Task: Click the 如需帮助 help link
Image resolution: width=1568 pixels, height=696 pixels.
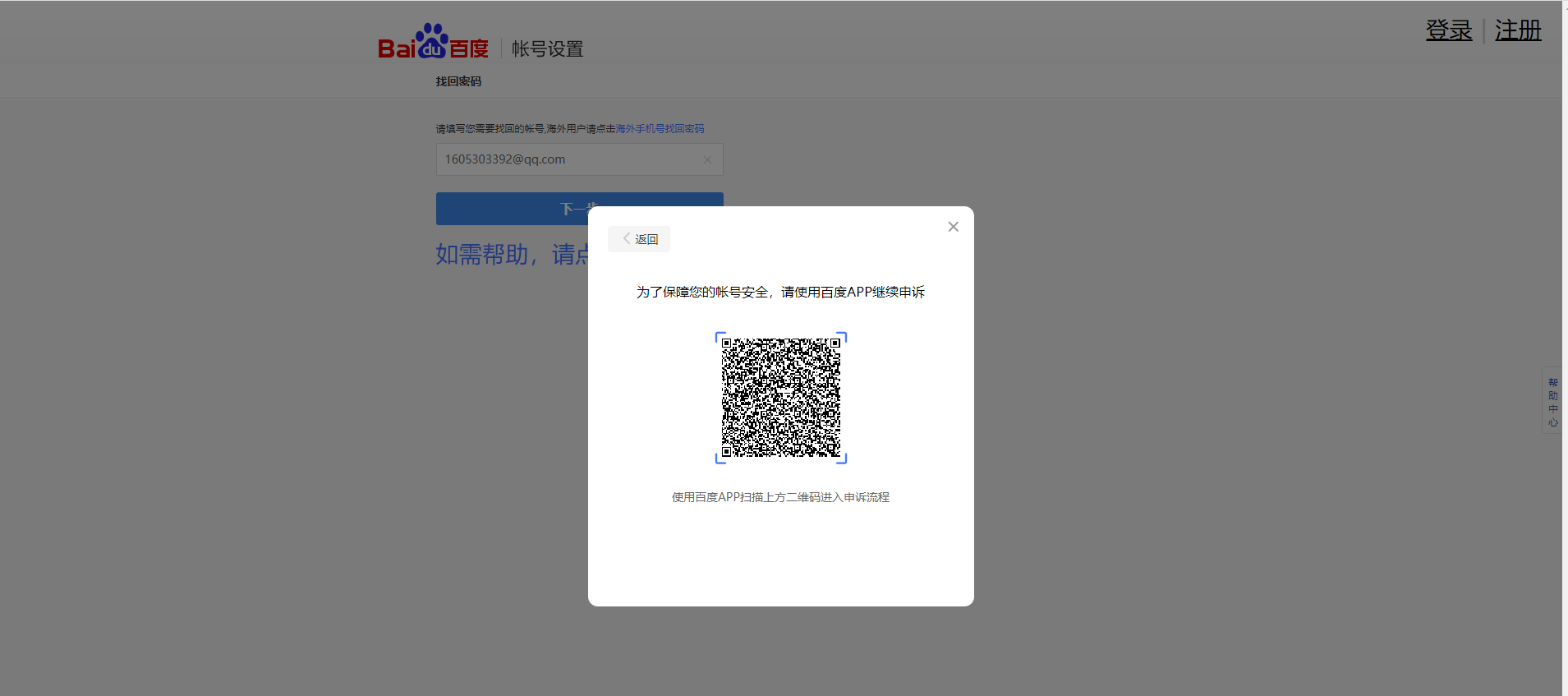Action: click(512, 254)
